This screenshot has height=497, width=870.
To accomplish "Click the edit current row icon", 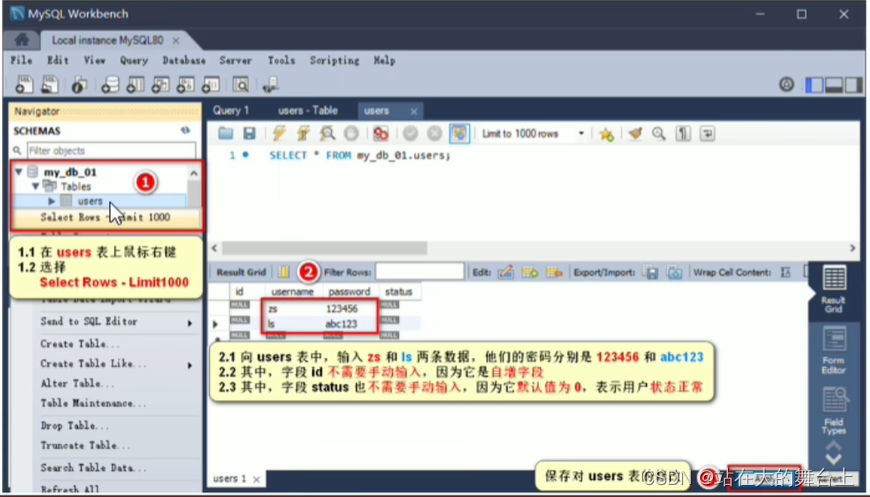I will 505,272.
